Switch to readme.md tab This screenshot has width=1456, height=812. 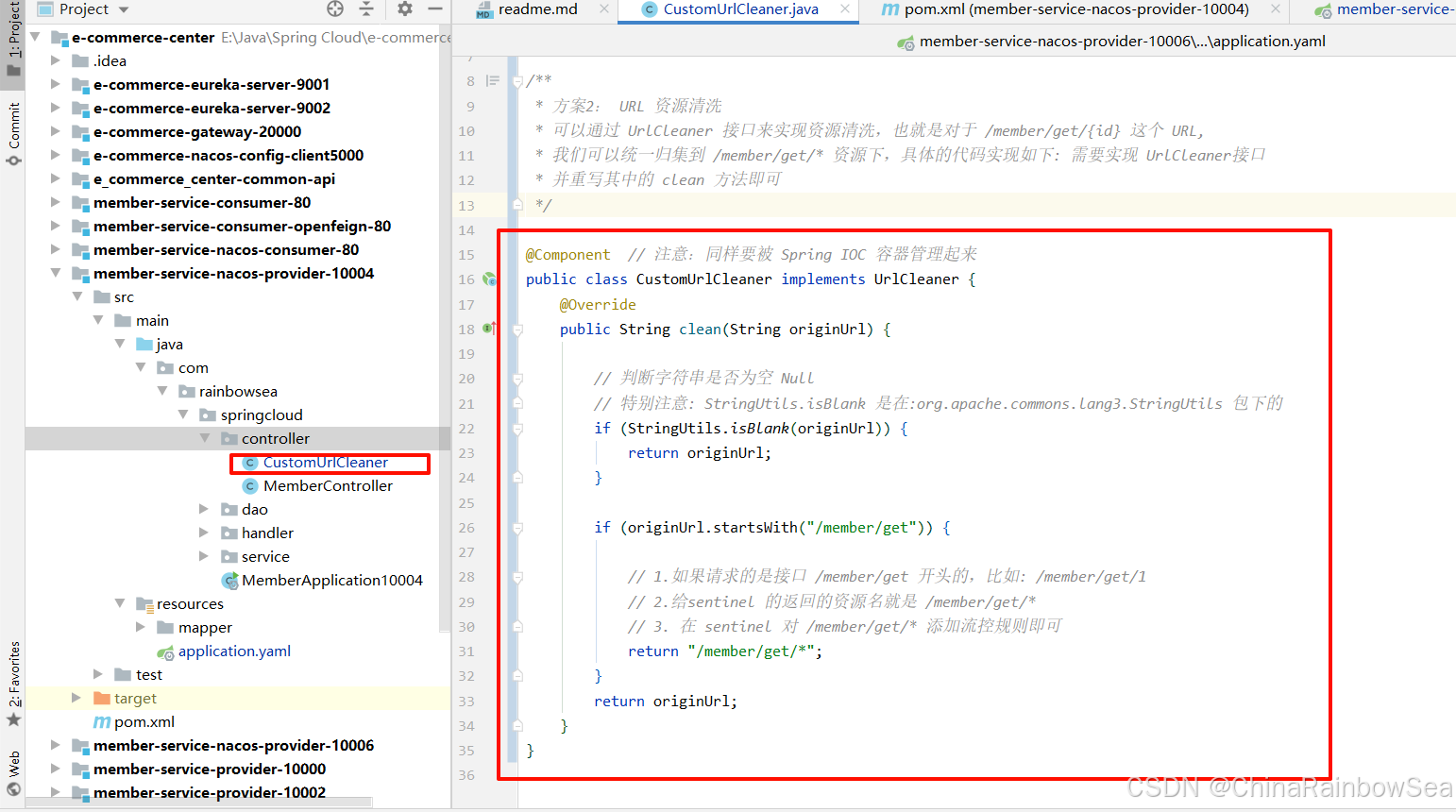click(x=537, y=9)
